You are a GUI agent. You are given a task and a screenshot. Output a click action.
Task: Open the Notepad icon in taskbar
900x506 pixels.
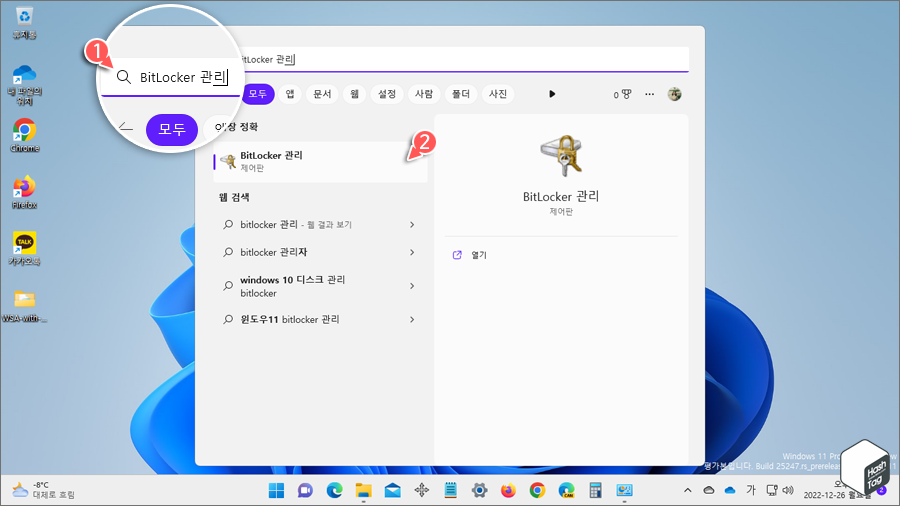tap(451, 491)
